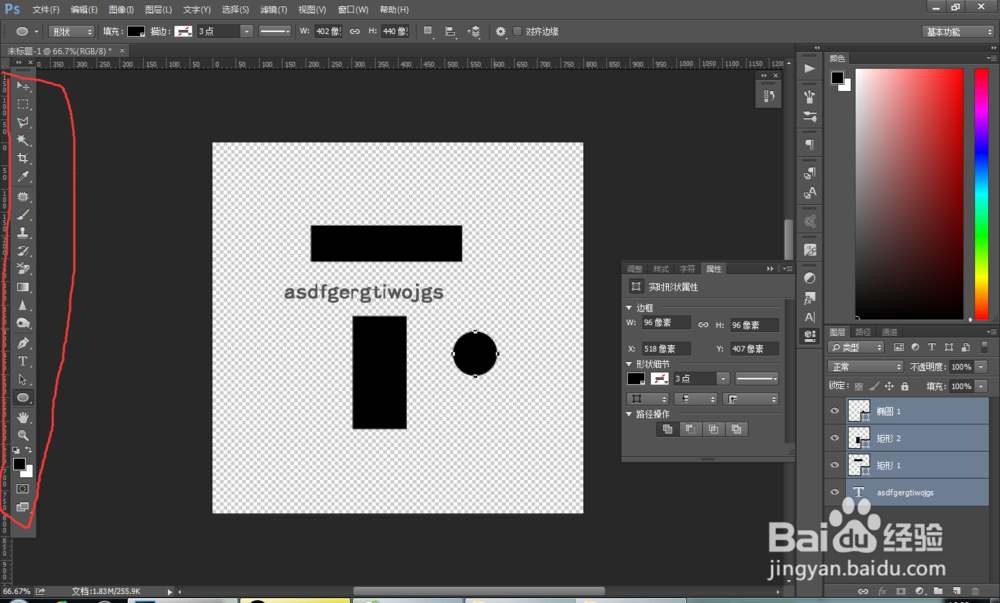Open the 形状 tool mode dropdown
Screen dimensions: 1000x603
[71, 31]
